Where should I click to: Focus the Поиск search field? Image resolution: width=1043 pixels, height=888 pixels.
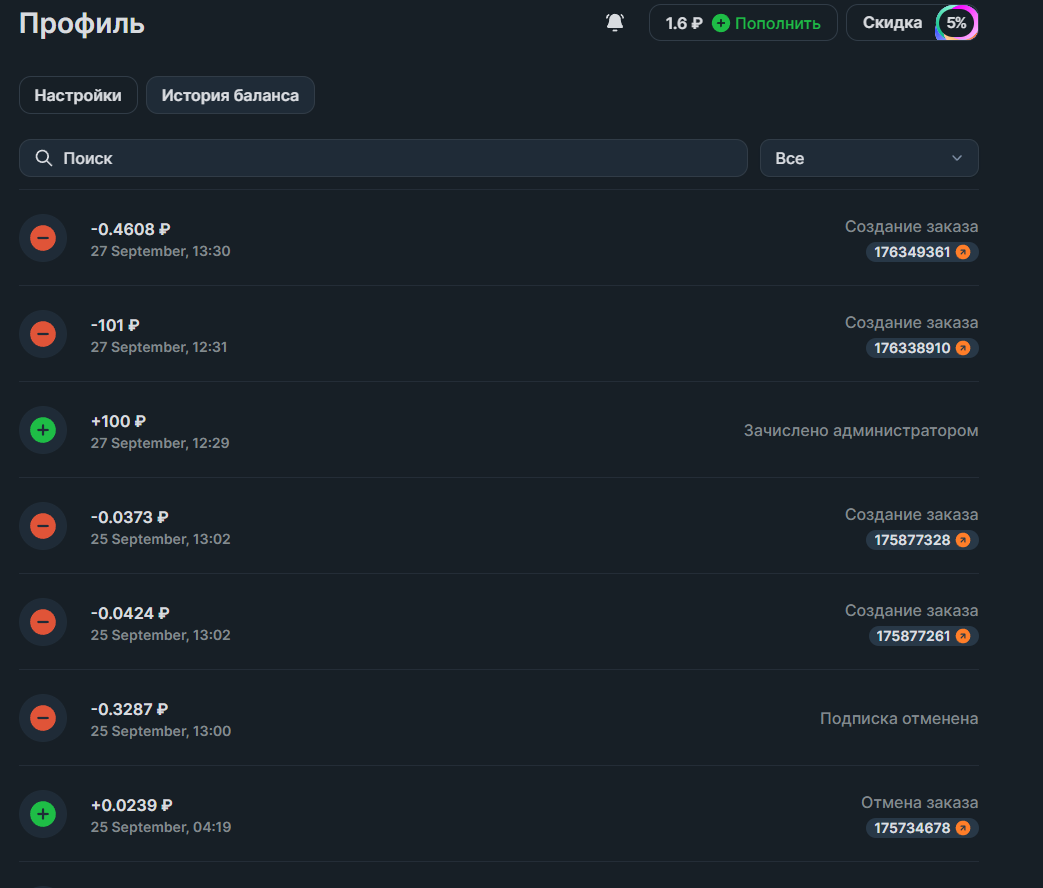click(400, 158)
